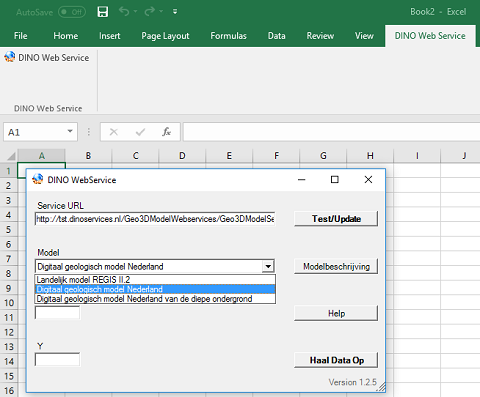Launch DINO Web Service ribbon button

pos(47,58)
